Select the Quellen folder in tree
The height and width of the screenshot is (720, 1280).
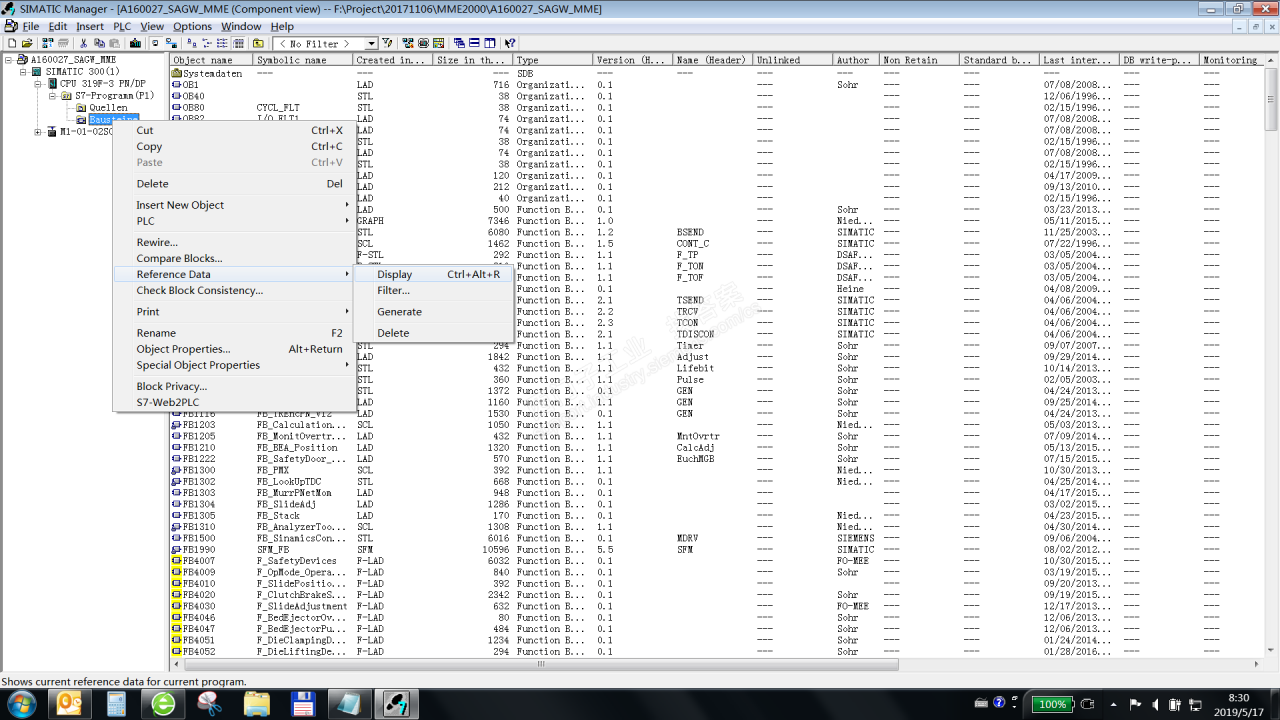point(108,107)
